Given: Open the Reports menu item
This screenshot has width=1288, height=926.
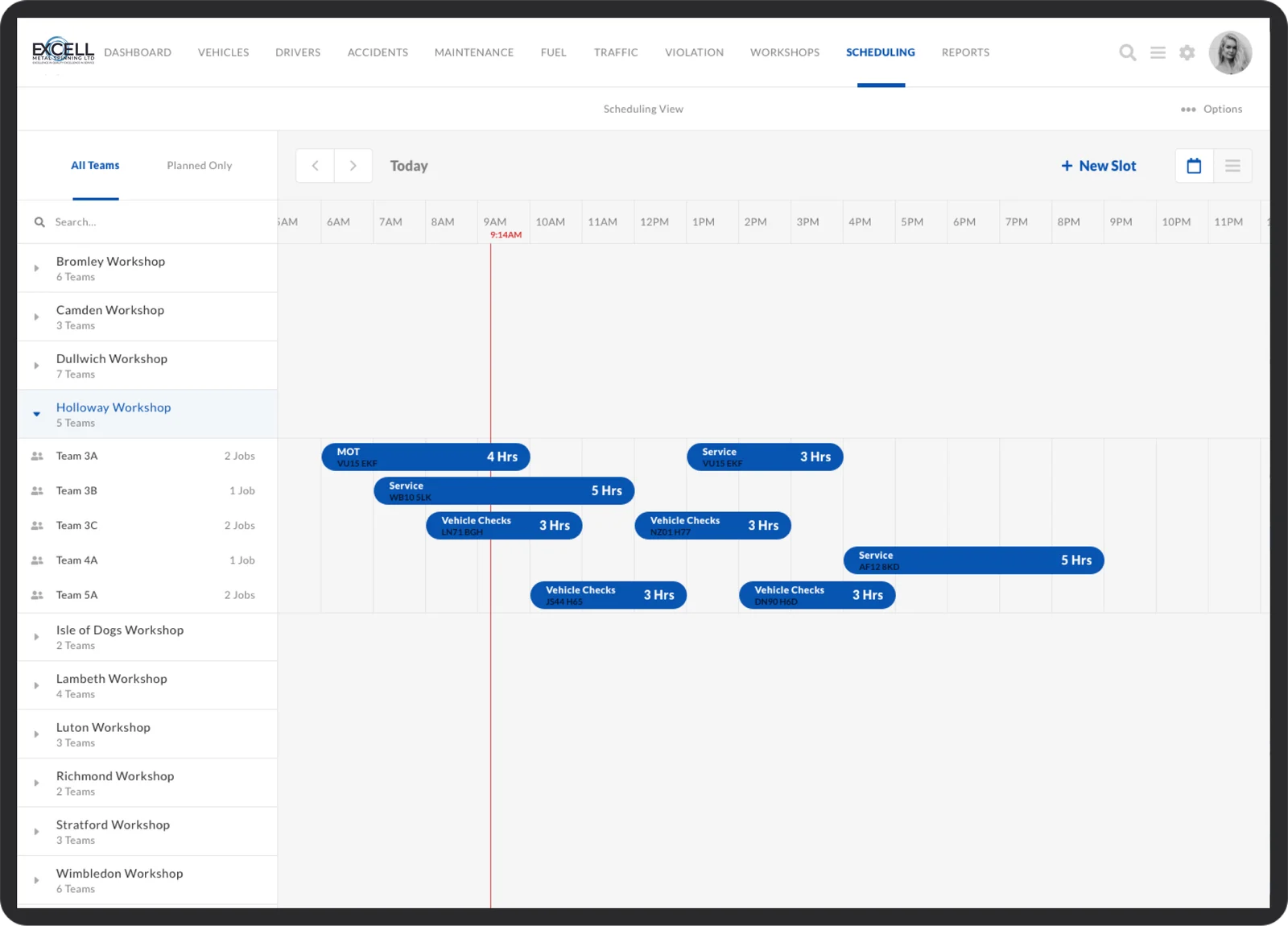Looking at the screenshot, I should tap(966, 52).
